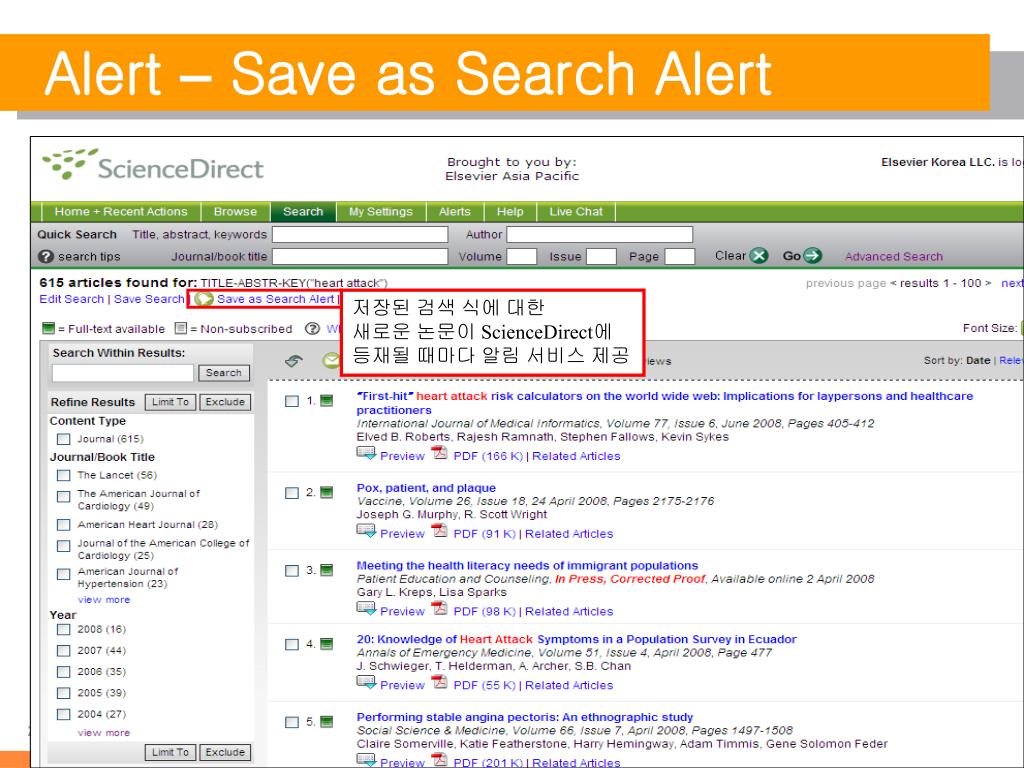Screen dimensions: 1024x768
Task: Check the Journal (615) content type box
Action: [63, 439]
